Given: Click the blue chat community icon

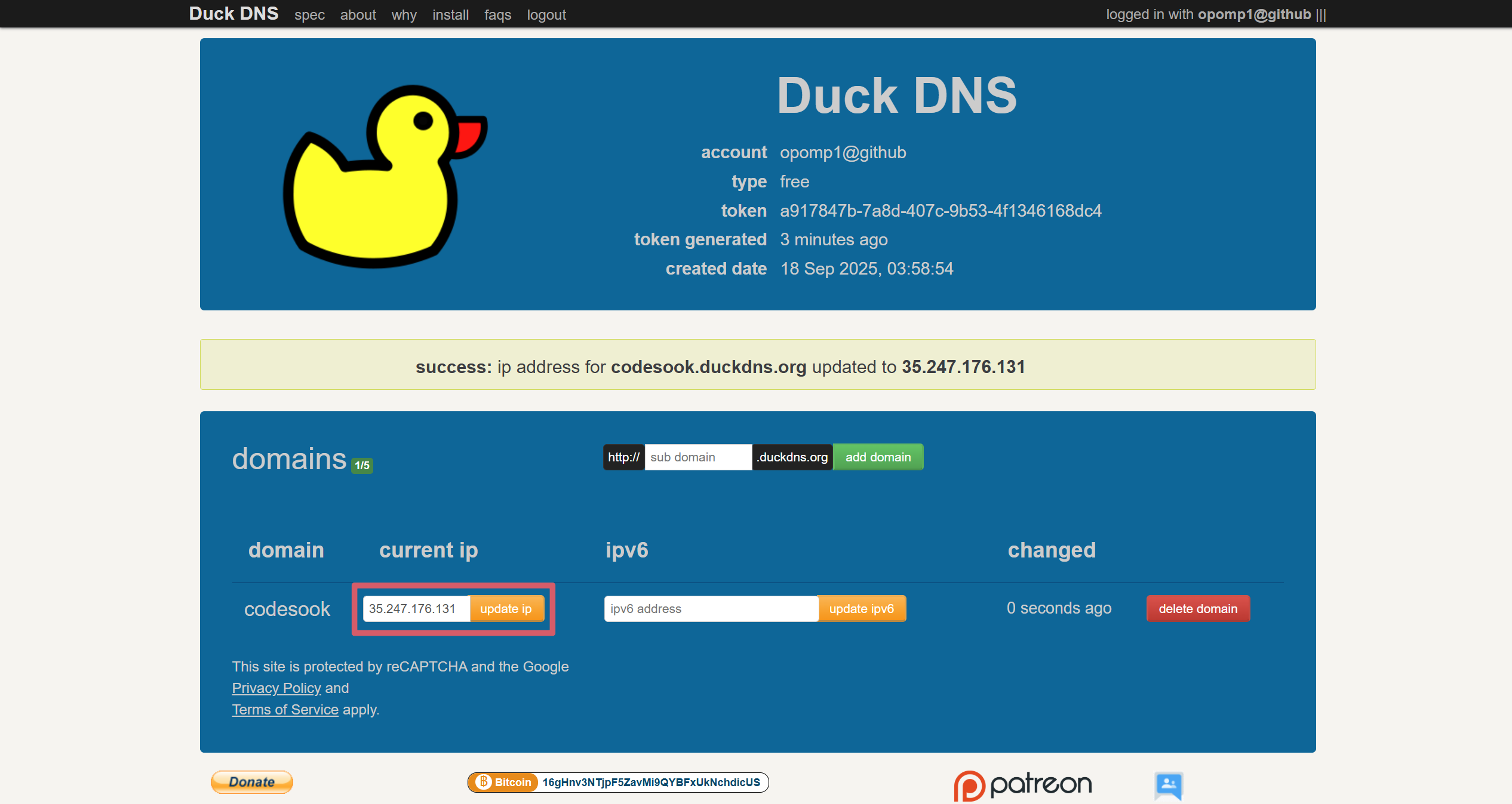Looking at the screenshot, I should (1169, 785).
